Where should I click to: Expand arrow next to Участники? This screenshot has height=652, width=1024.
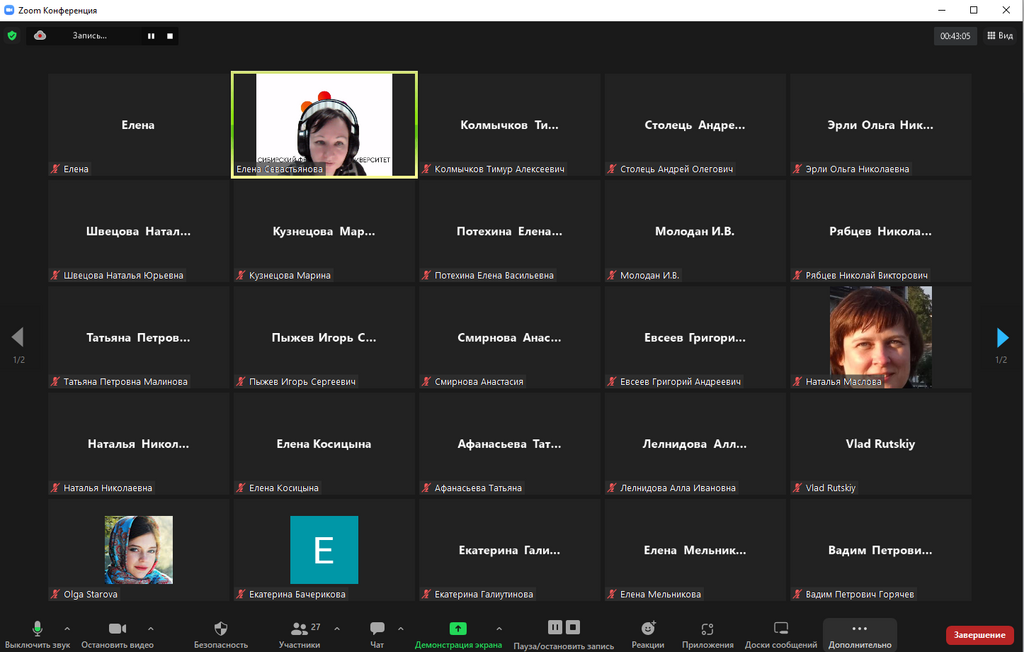click(x=337, y=628)
